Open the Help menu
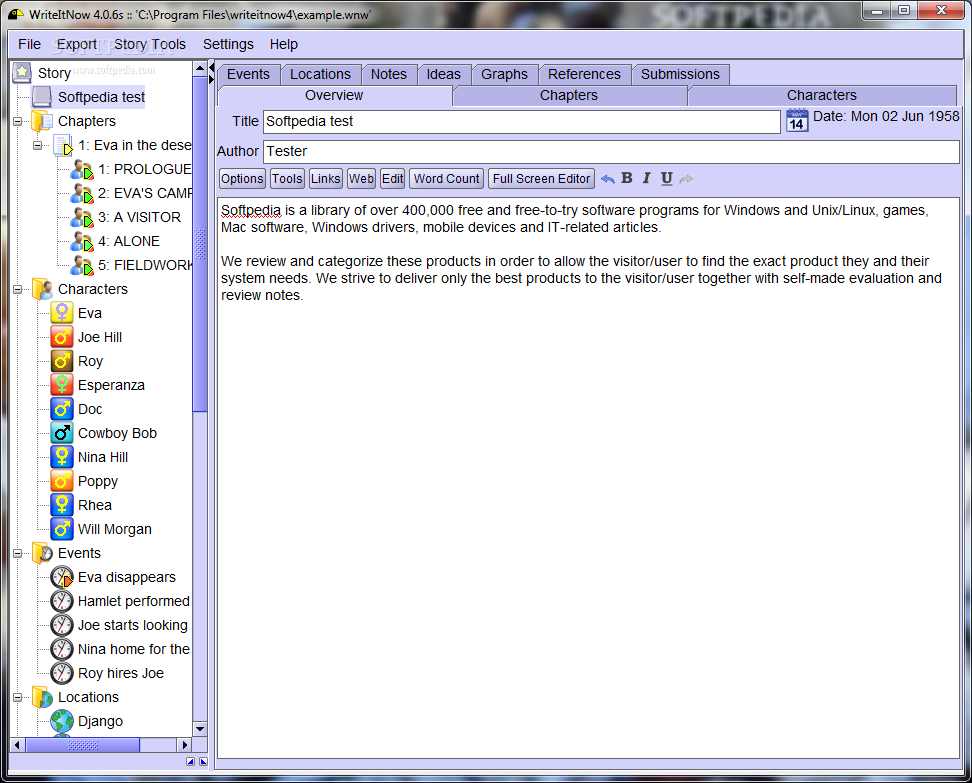Screen dimensions: 972x783 283,44
